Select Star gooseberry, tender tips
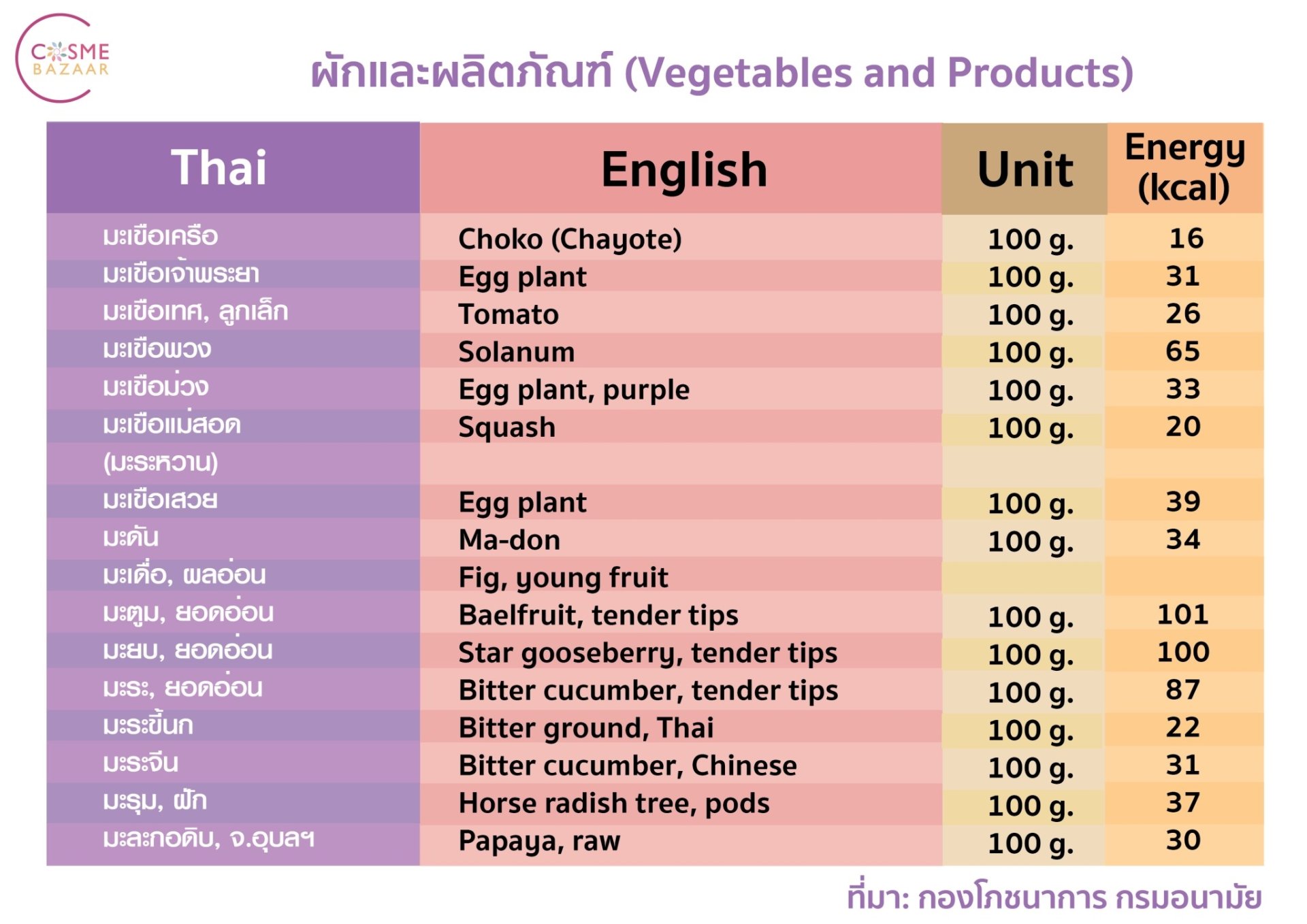Image resolution: width=1307 pixels, height=924 pixels. [x=648, y=653]
